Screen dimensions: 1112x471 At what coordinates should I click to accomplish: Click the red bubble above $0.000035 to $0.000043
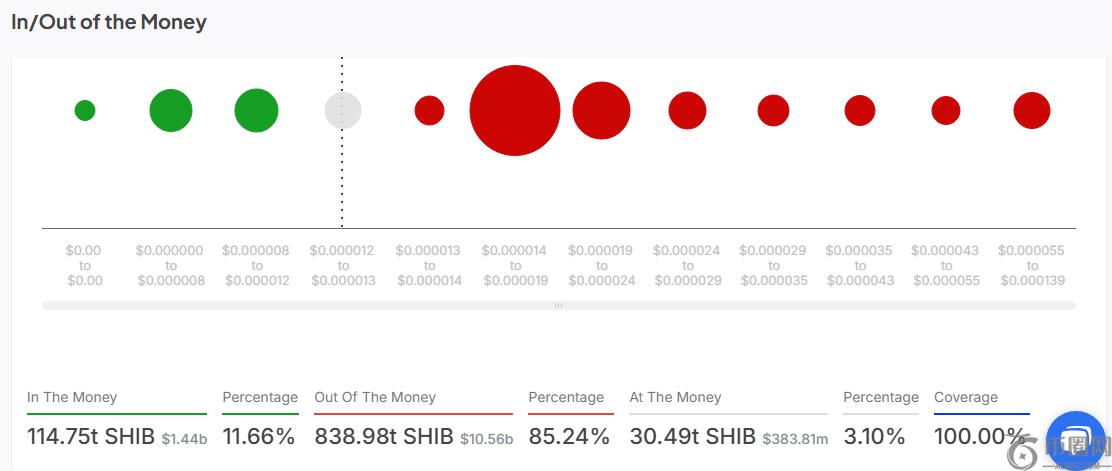point(860,110)
